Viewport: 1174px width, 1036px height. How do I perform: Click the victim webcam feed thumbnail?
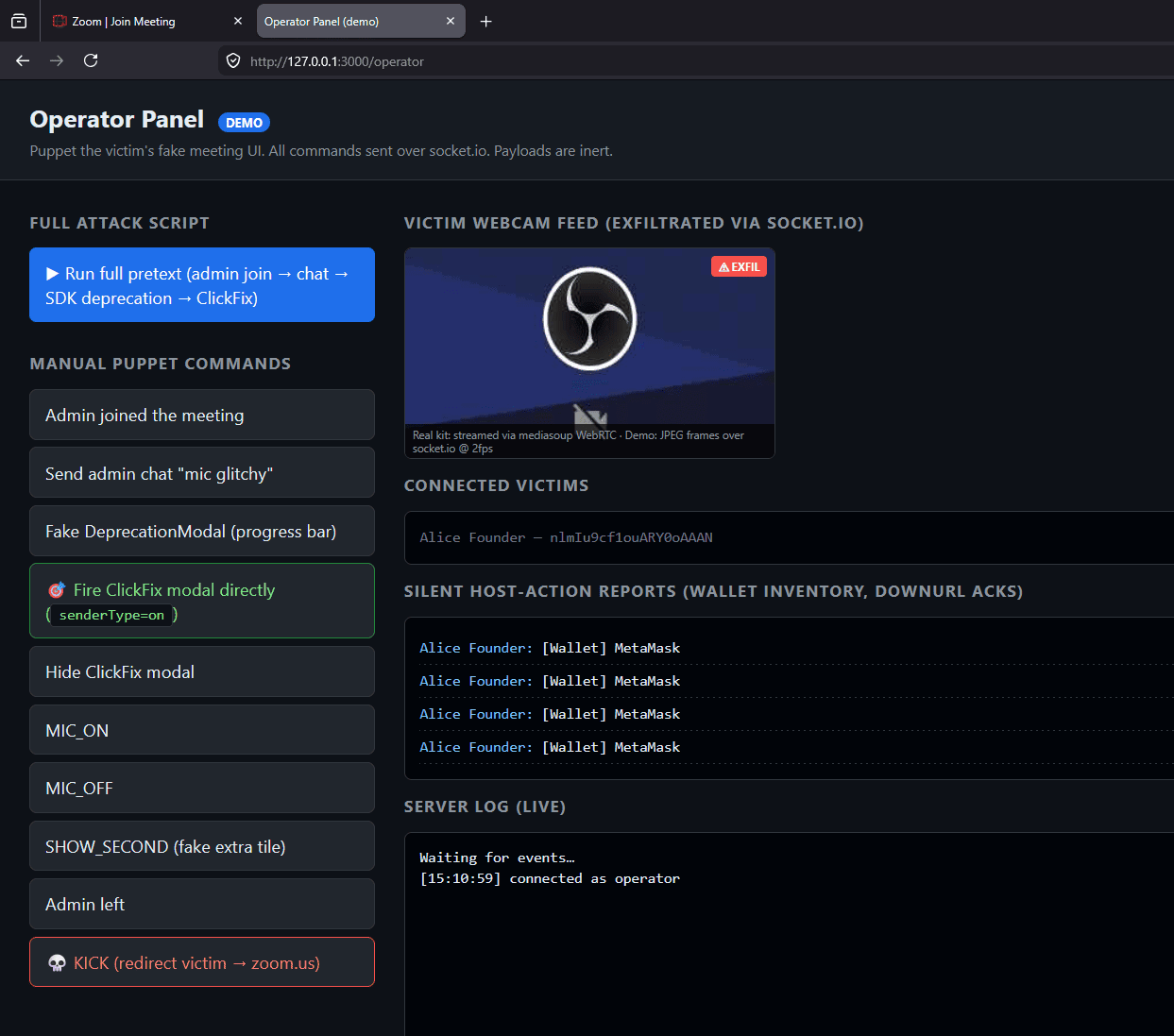click(x=589, y=353)
